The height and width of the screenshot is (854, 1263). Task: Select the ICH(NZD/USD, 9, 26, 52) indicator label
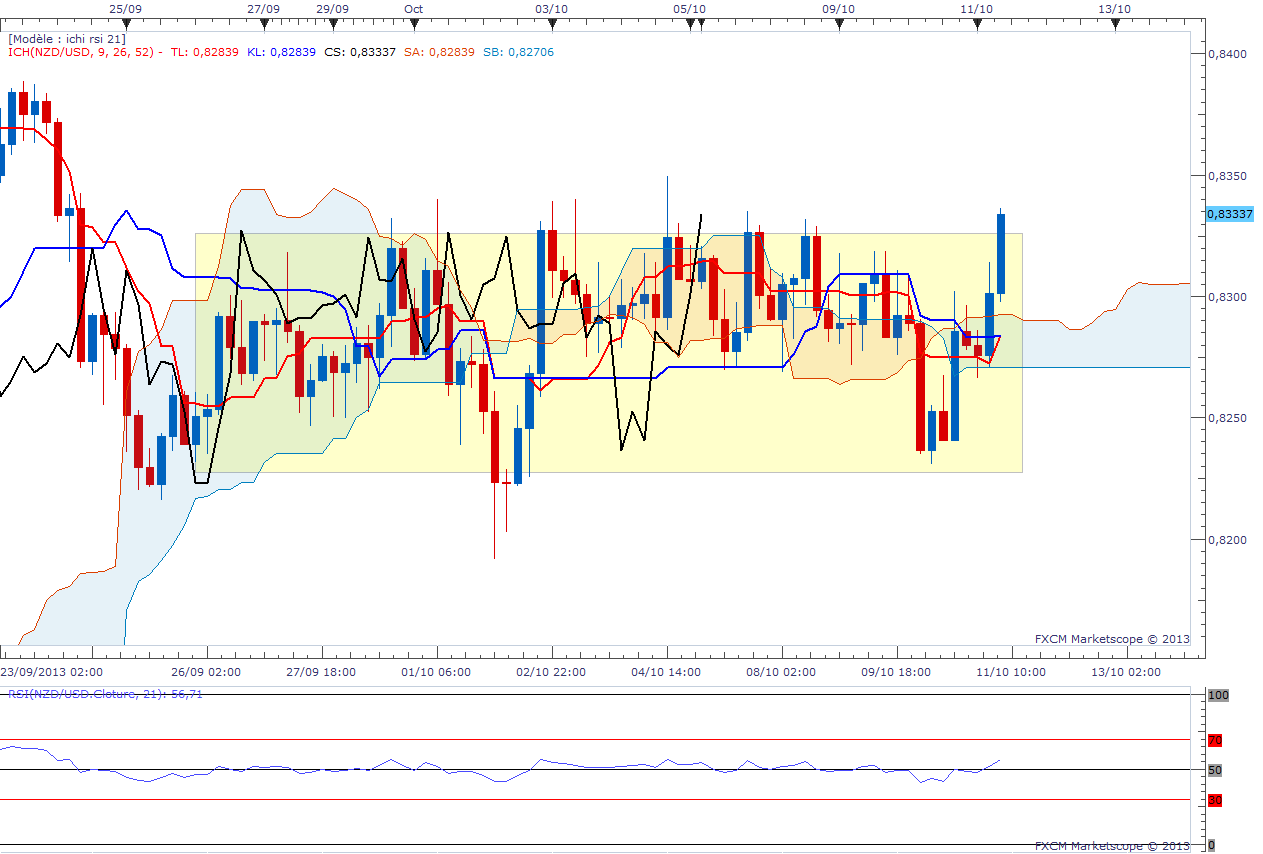(x=83, y=52)
